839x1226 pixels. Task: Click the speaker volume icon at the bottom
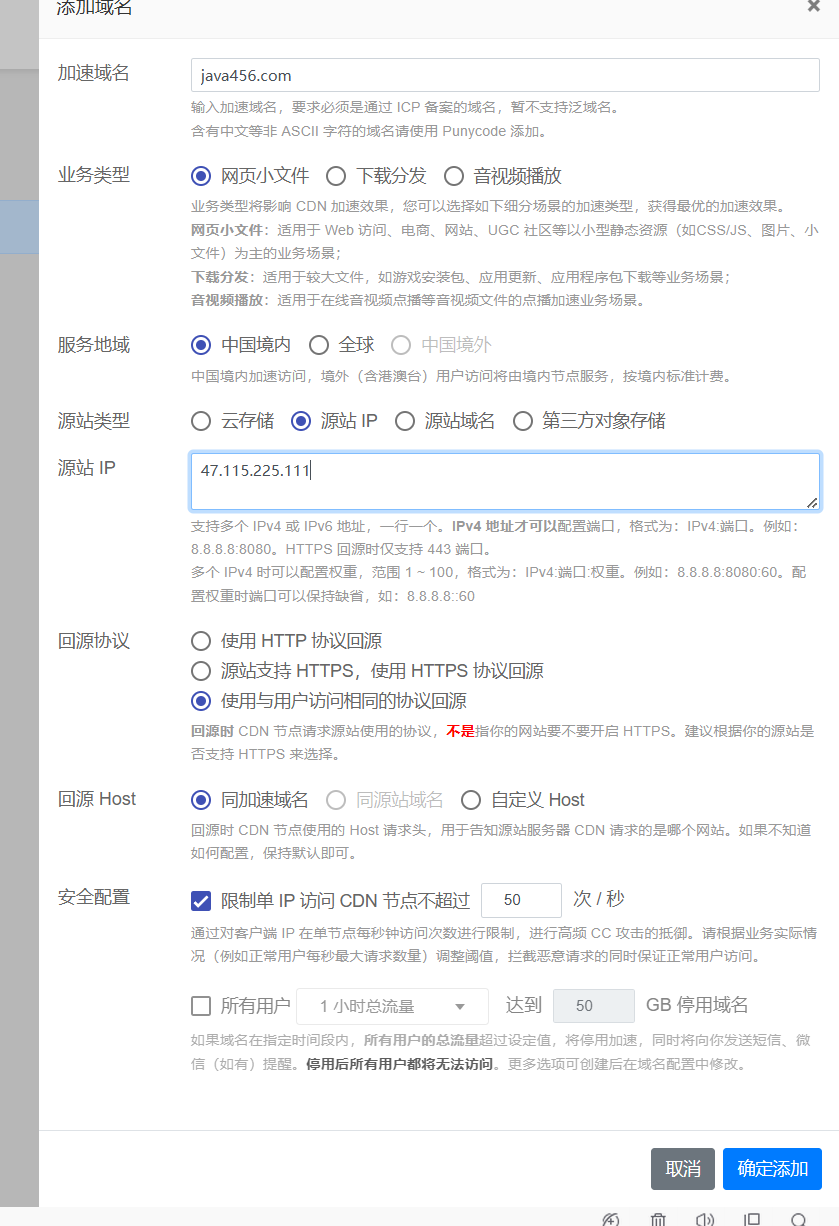[x=704, y=1219]
